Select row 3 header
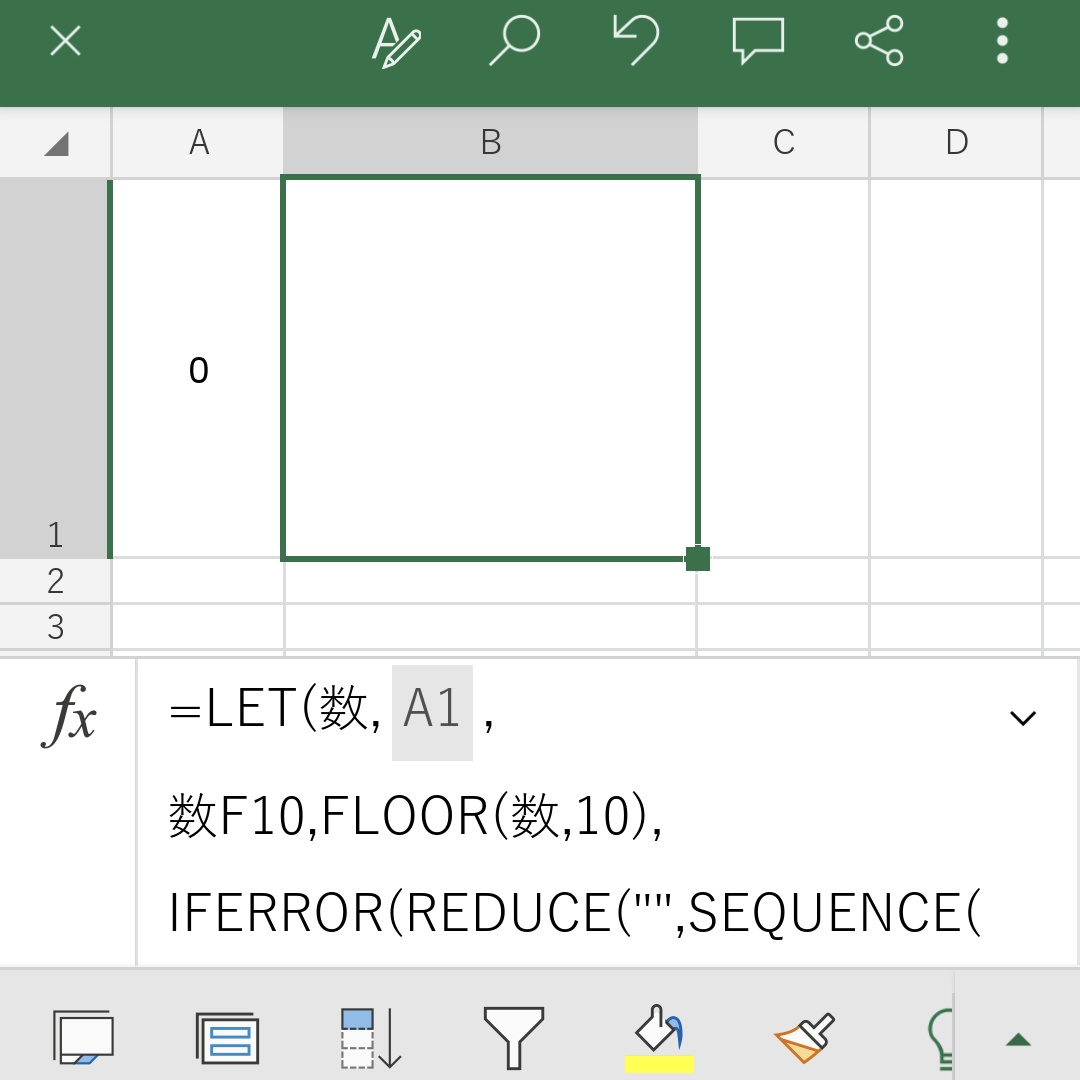The width and height of the screenshot is (1080, 1080). 55,627
